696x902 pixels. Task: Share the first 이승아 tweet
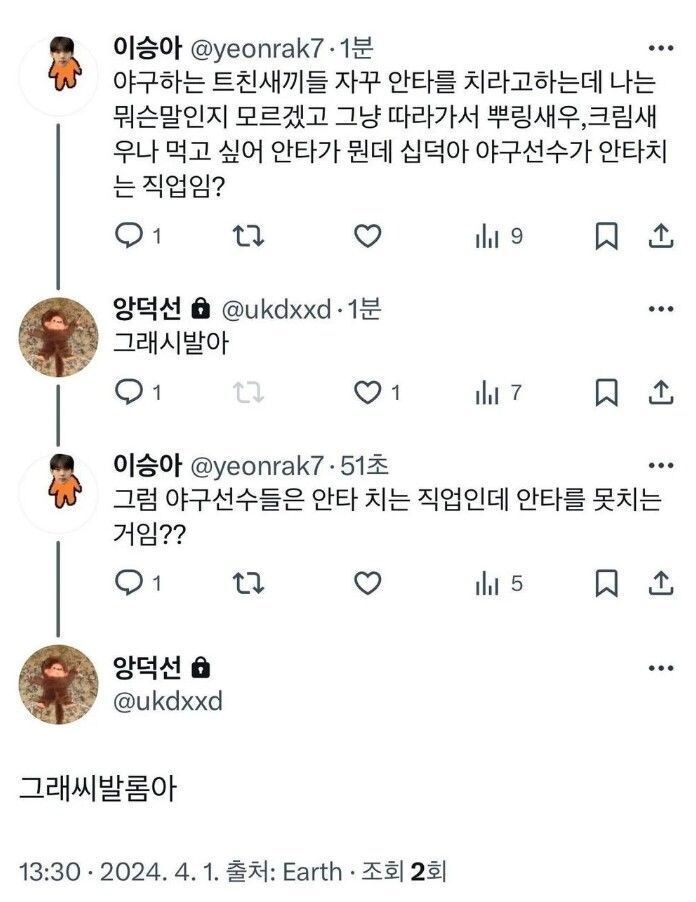point(660,236)
